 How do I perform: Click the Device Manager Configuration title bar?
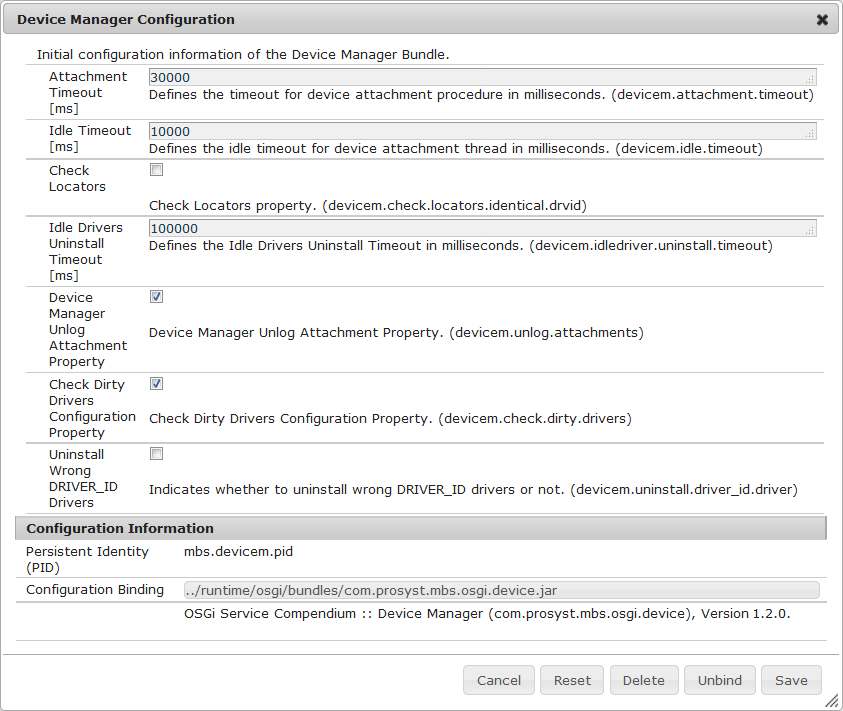point(400,20)
